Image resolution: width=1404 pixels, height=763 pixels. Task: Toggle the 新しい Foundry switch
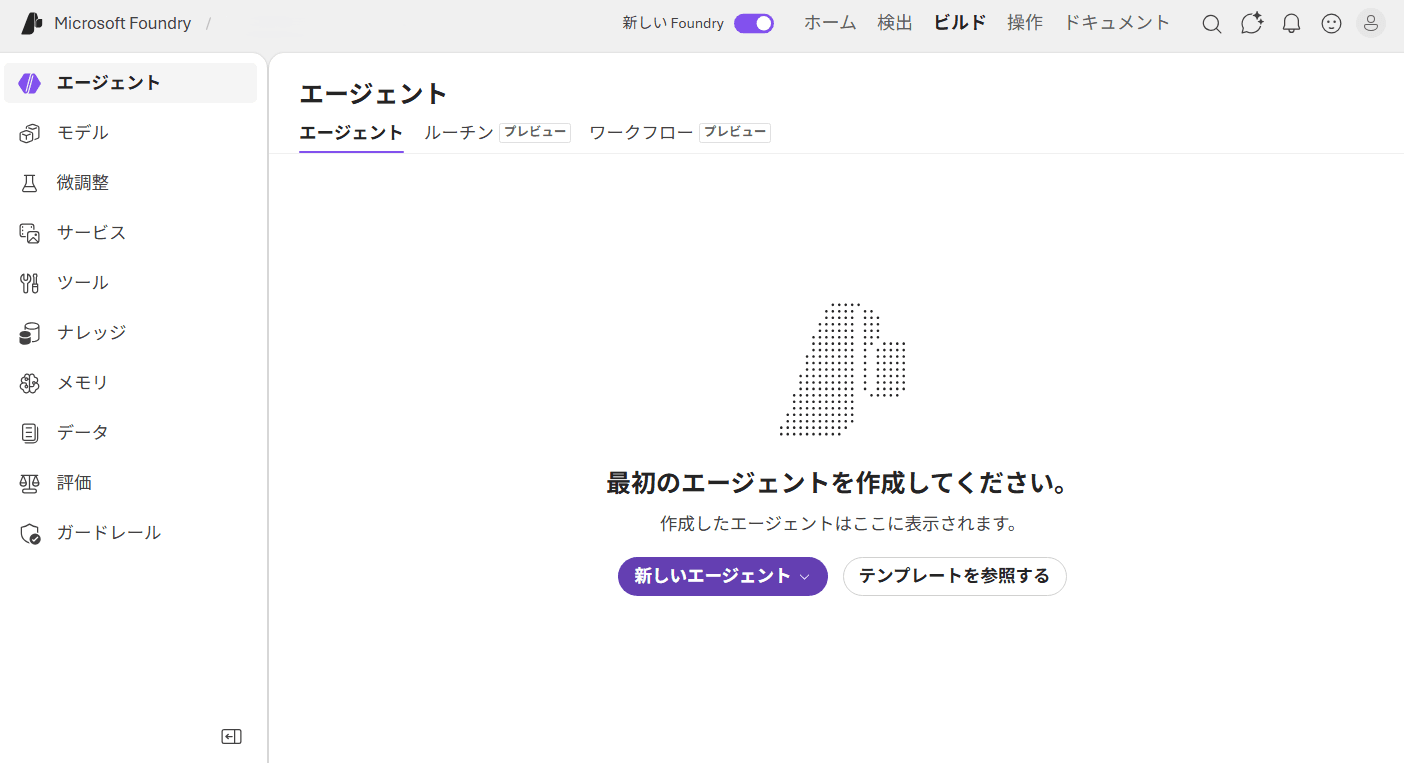[754, 23]
